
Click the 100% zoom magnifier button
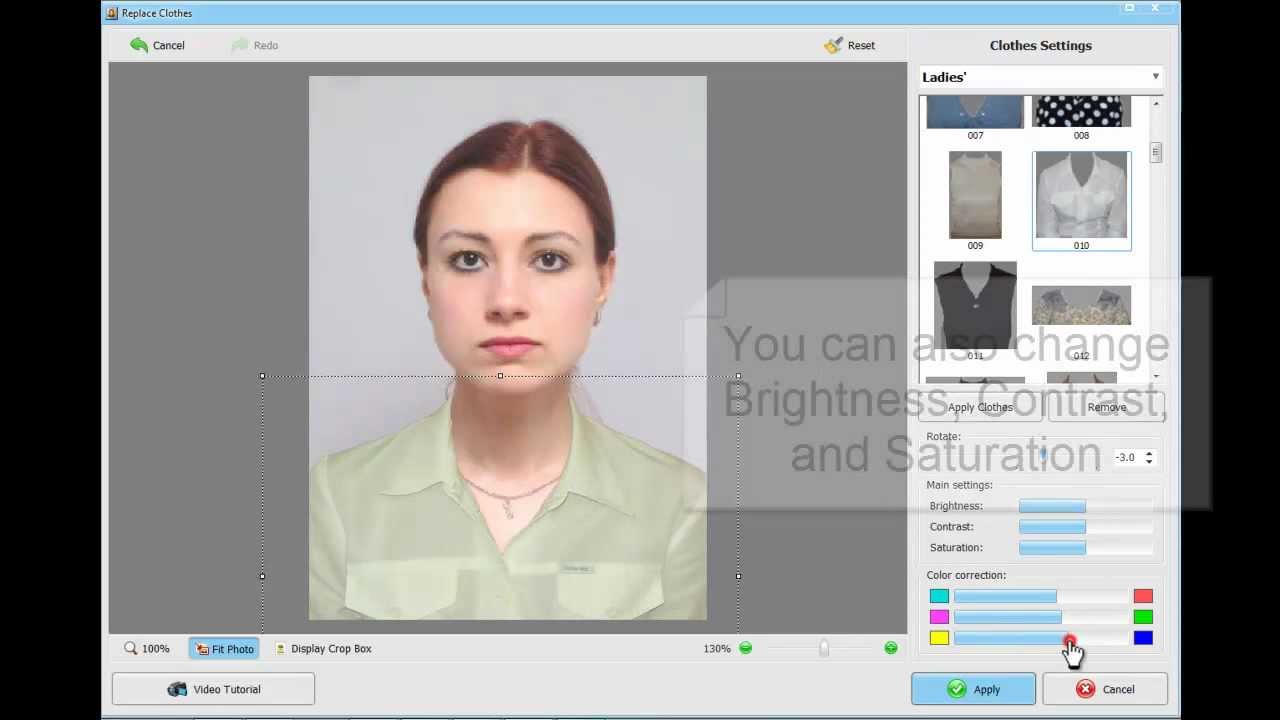pos(147,648)
